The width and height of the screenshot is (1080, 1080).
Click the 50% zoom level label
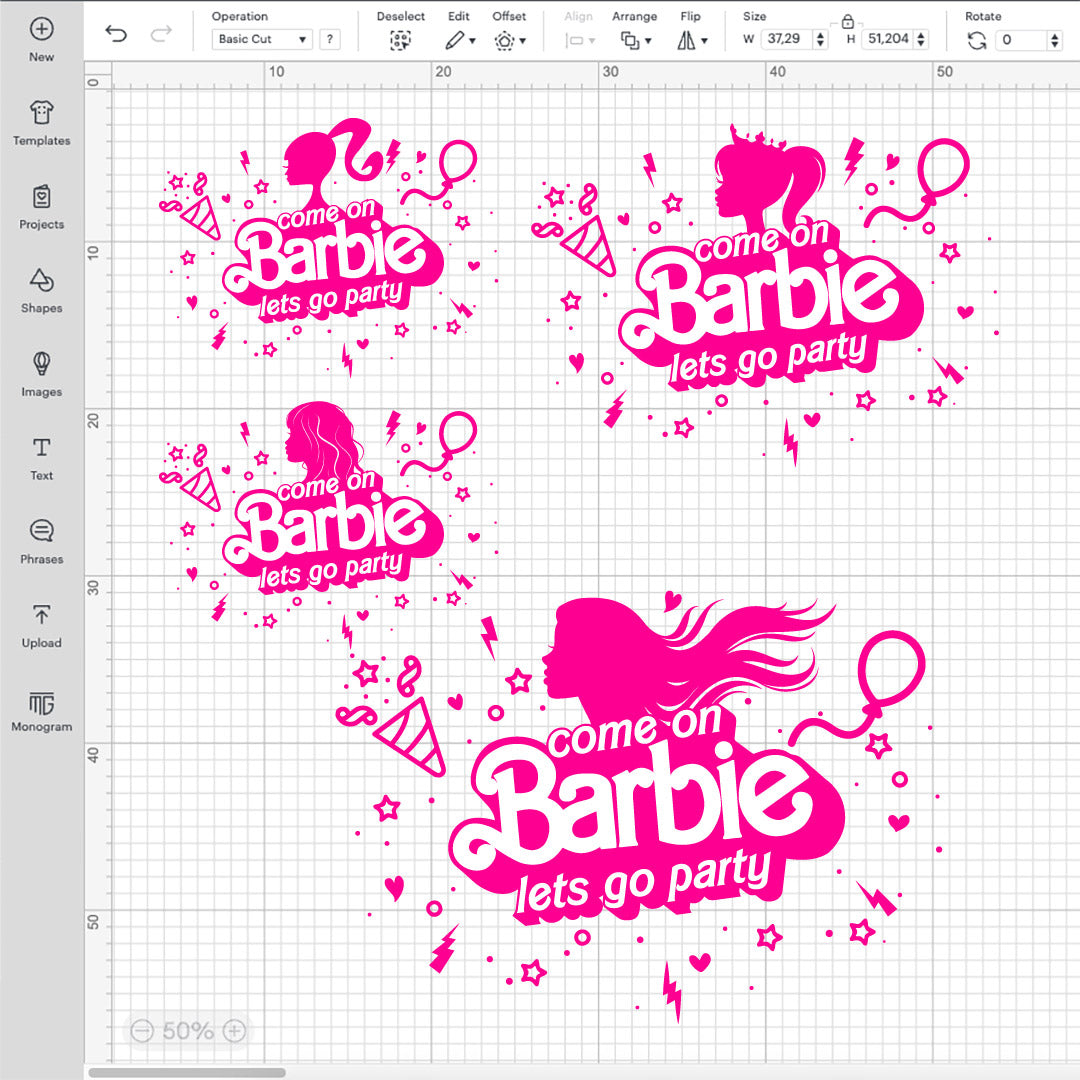pyautogui.click(x=188, y=1031)
